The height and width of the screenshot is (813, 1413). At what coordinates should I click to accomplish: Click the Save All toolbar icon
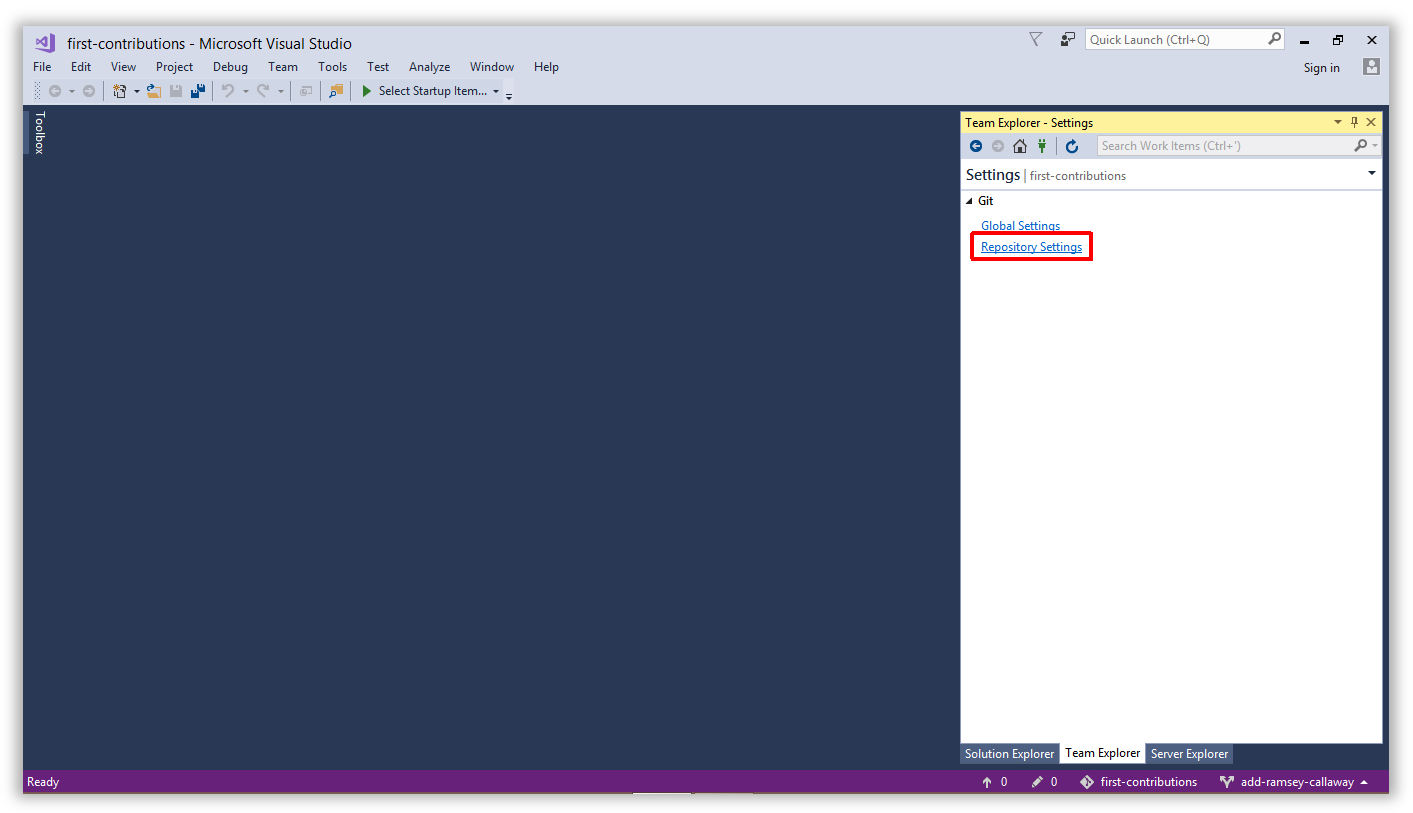click(198, 91)
